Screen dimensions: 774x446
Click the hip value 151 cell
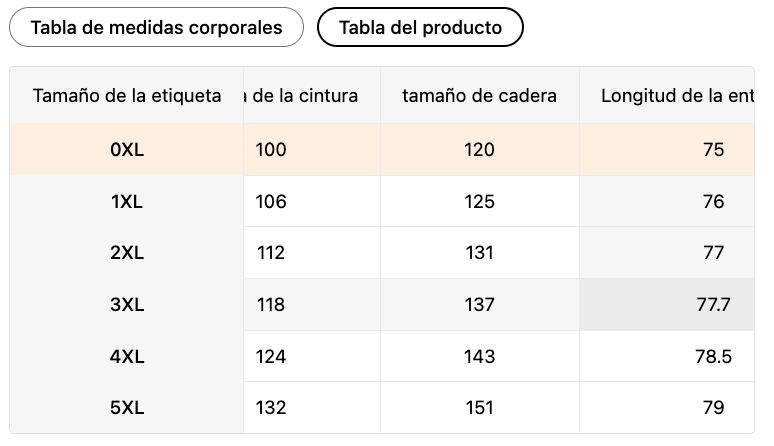[479, 408]
